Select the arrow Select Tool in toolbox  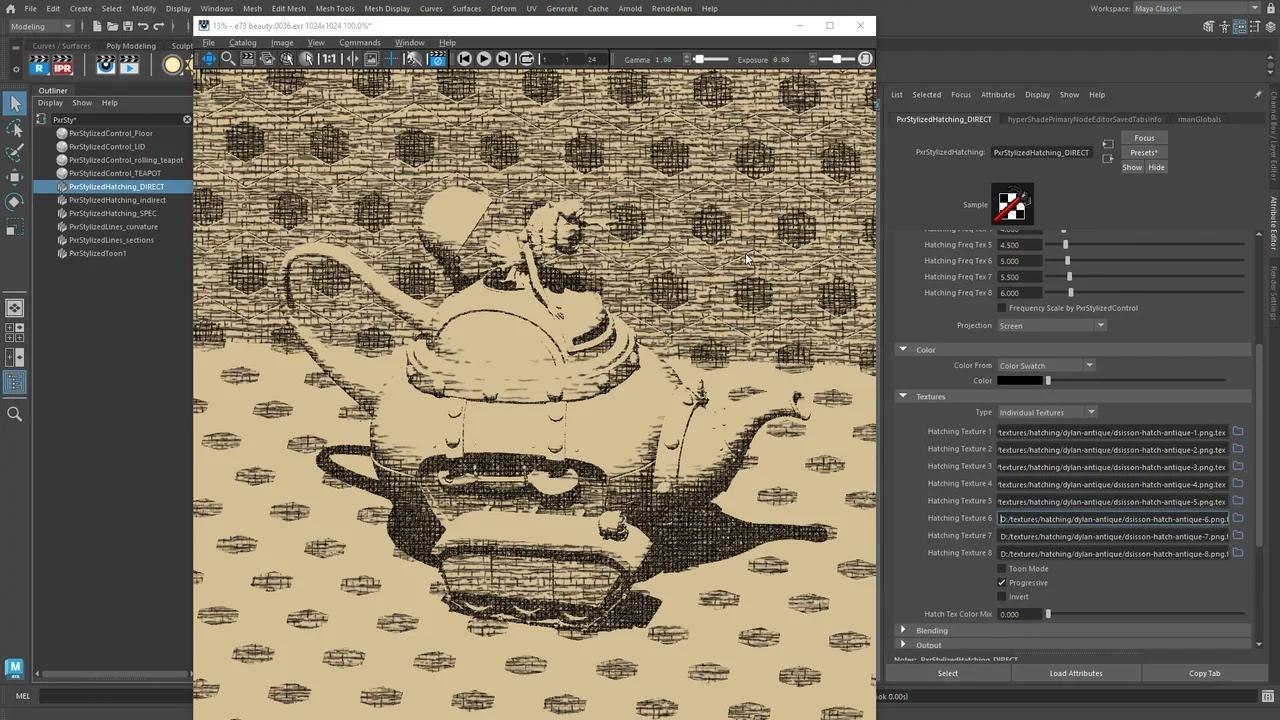pos(15,104)
